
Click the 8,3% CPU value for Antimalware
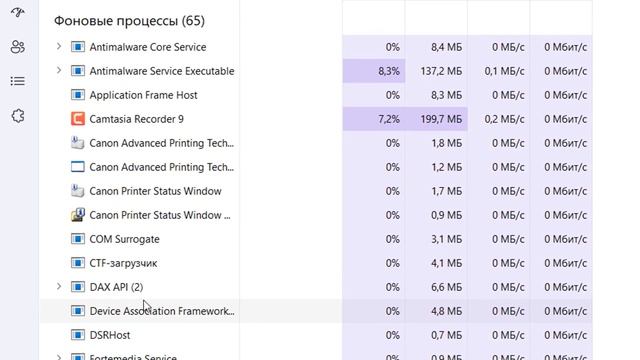pos(389,71)
